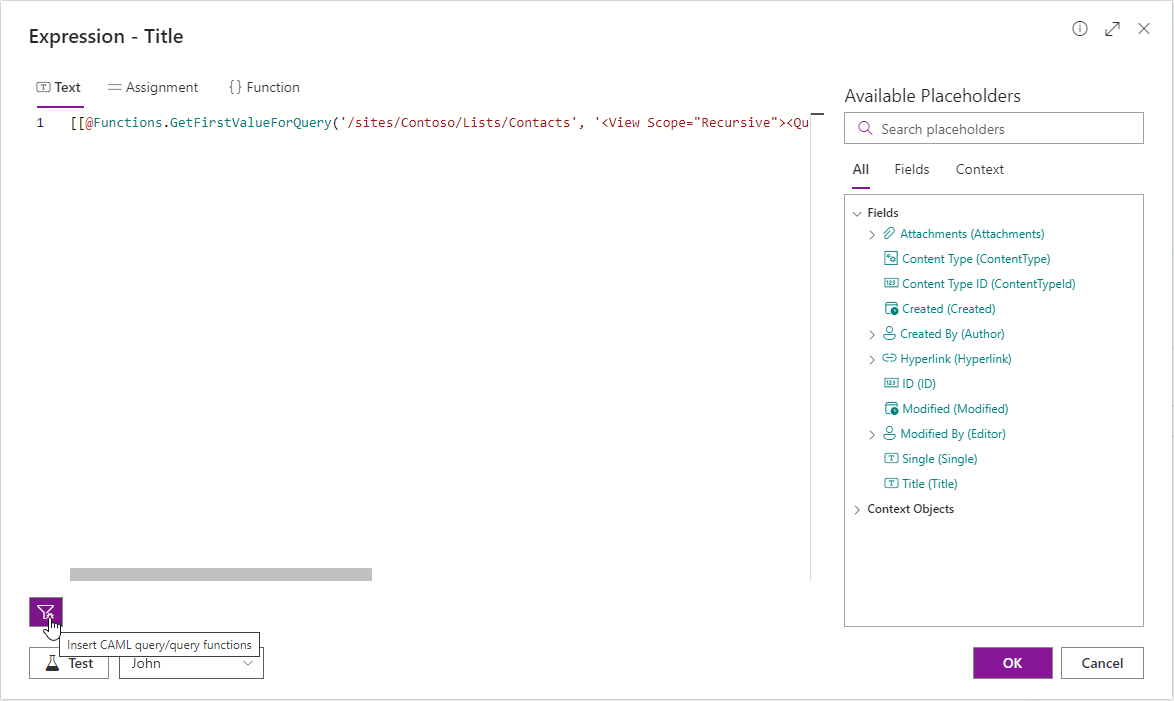Click the Search placeholders input field

pyautogui.click(x=990, y=128)
